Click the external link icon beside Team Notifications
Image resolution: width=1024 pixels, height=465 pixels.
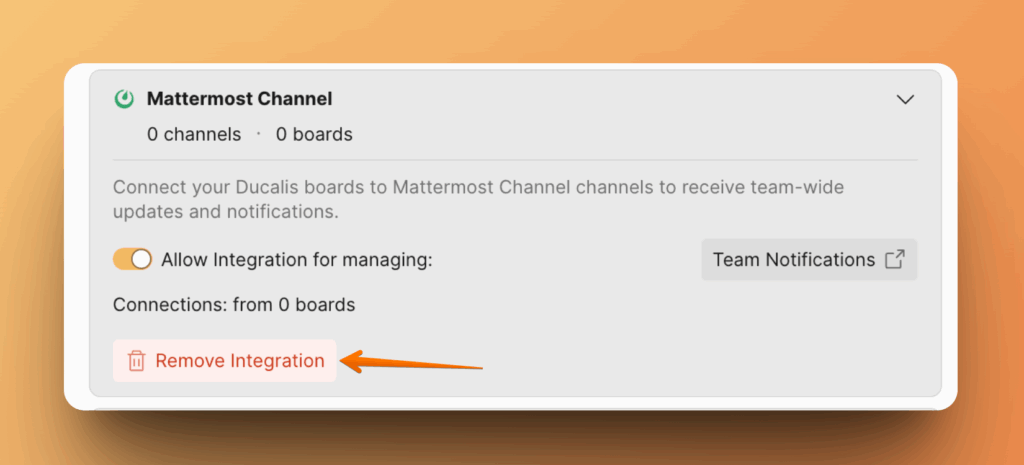coord(895,259)
